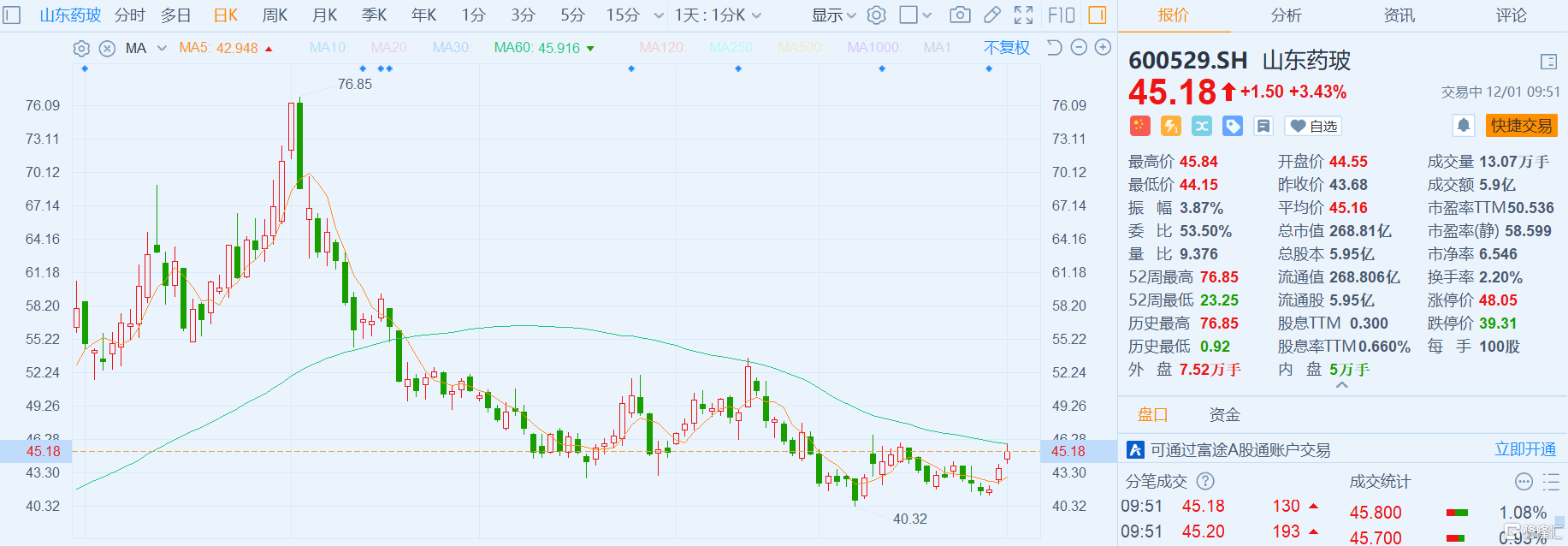This screenshot has width=1568, height=546.
Task: Zoom out the chart with minus icon
Action: pyautogui.click(x=1080, y=48)
